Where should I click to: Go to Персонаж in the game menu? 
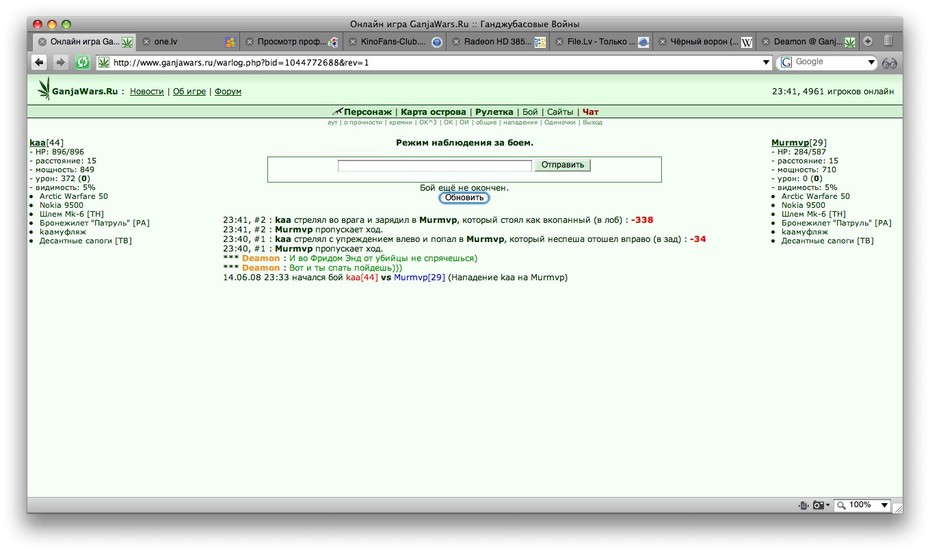tap(368, 112)
